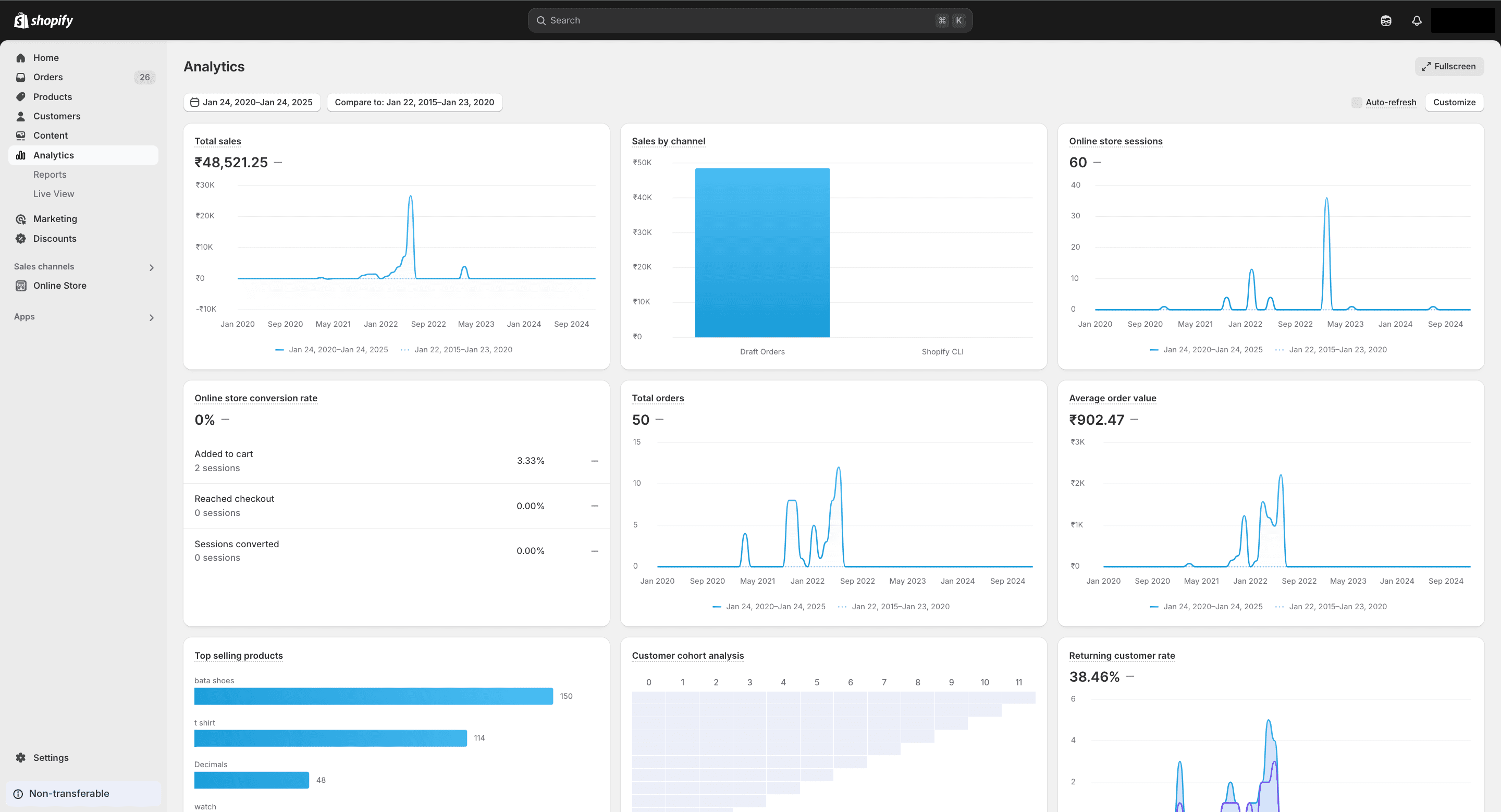Screen dimensions: 1501x812
Task: Click the Customize button
Action: tap(1454, 102)
